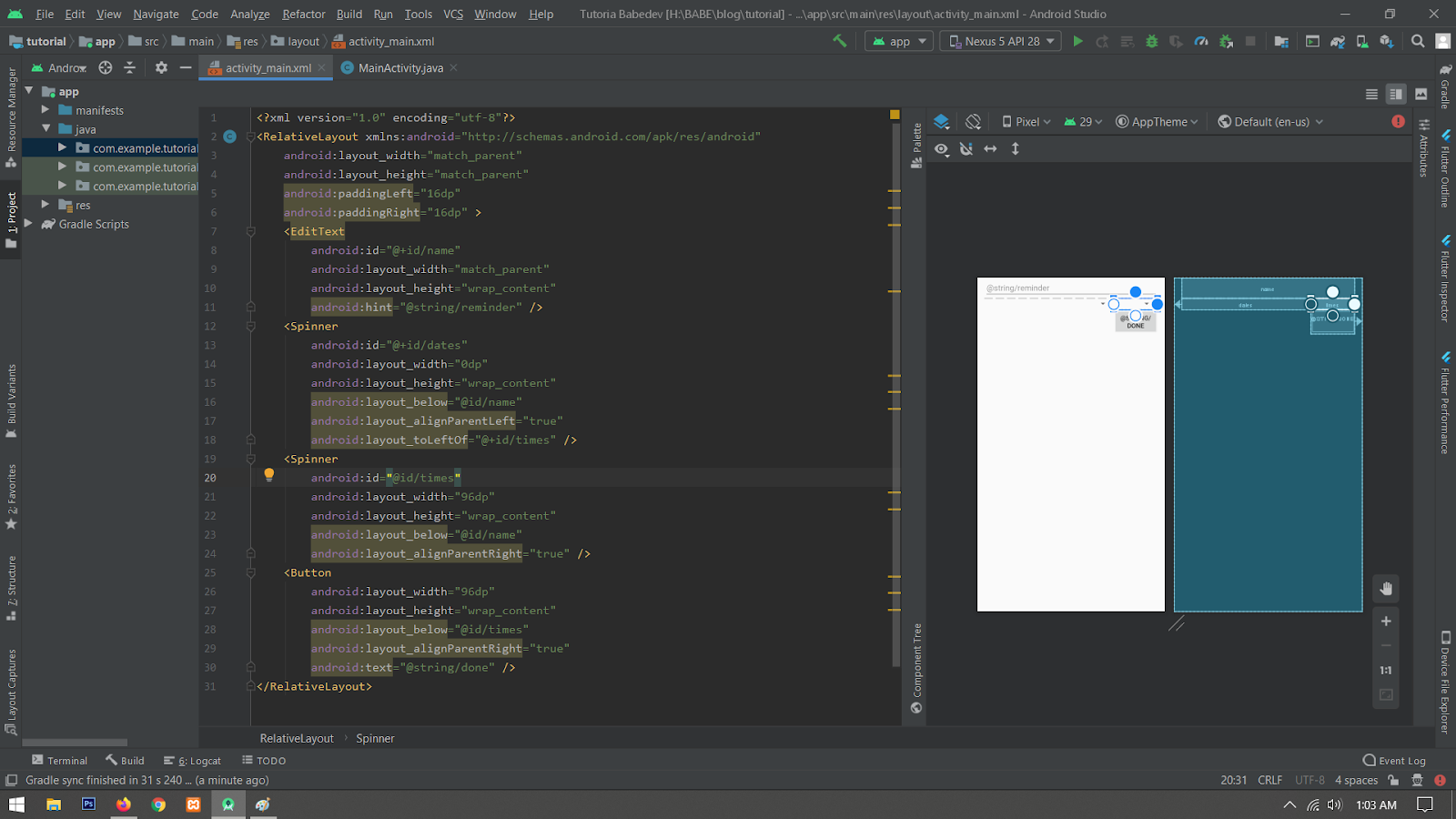Expand the res folder

click(x=45, y=205)
